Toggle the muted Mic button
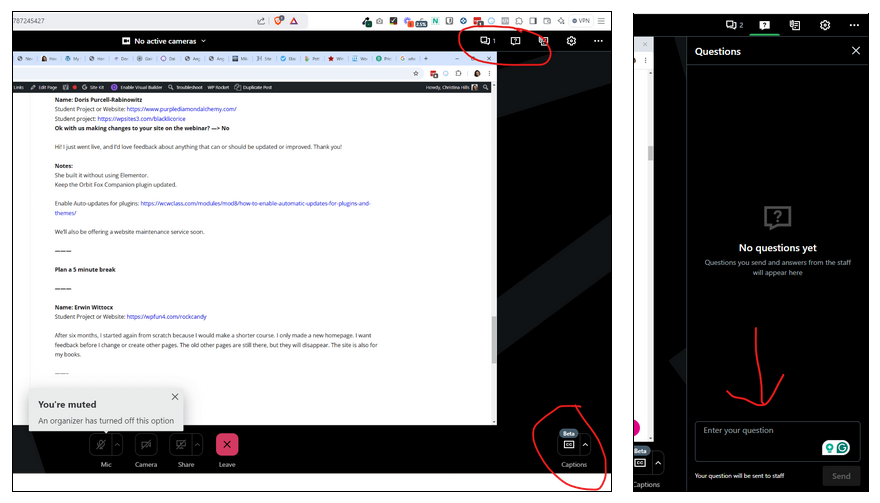 point(100,444)
